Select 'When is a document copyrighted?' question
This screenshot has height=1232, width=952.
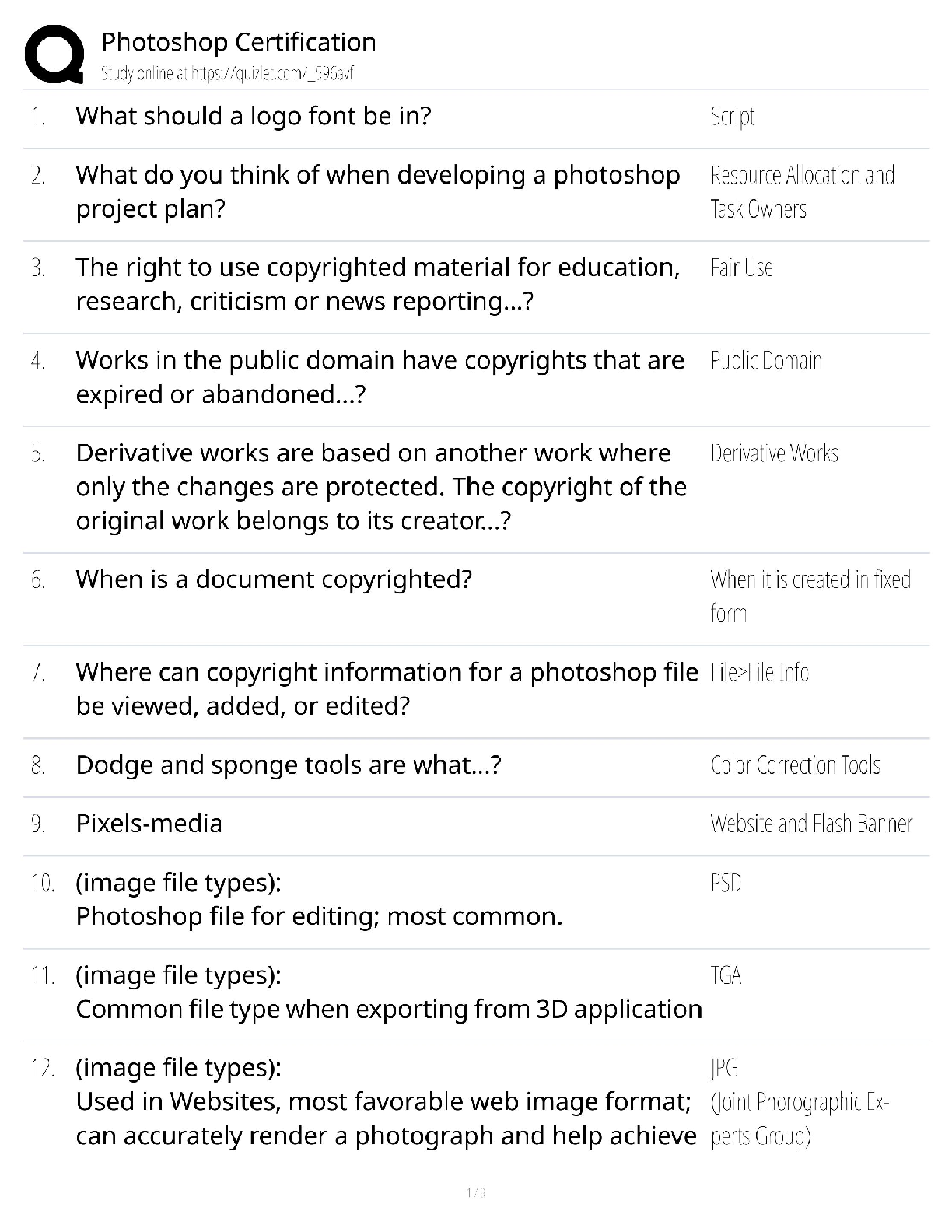(x=274, y=579)
